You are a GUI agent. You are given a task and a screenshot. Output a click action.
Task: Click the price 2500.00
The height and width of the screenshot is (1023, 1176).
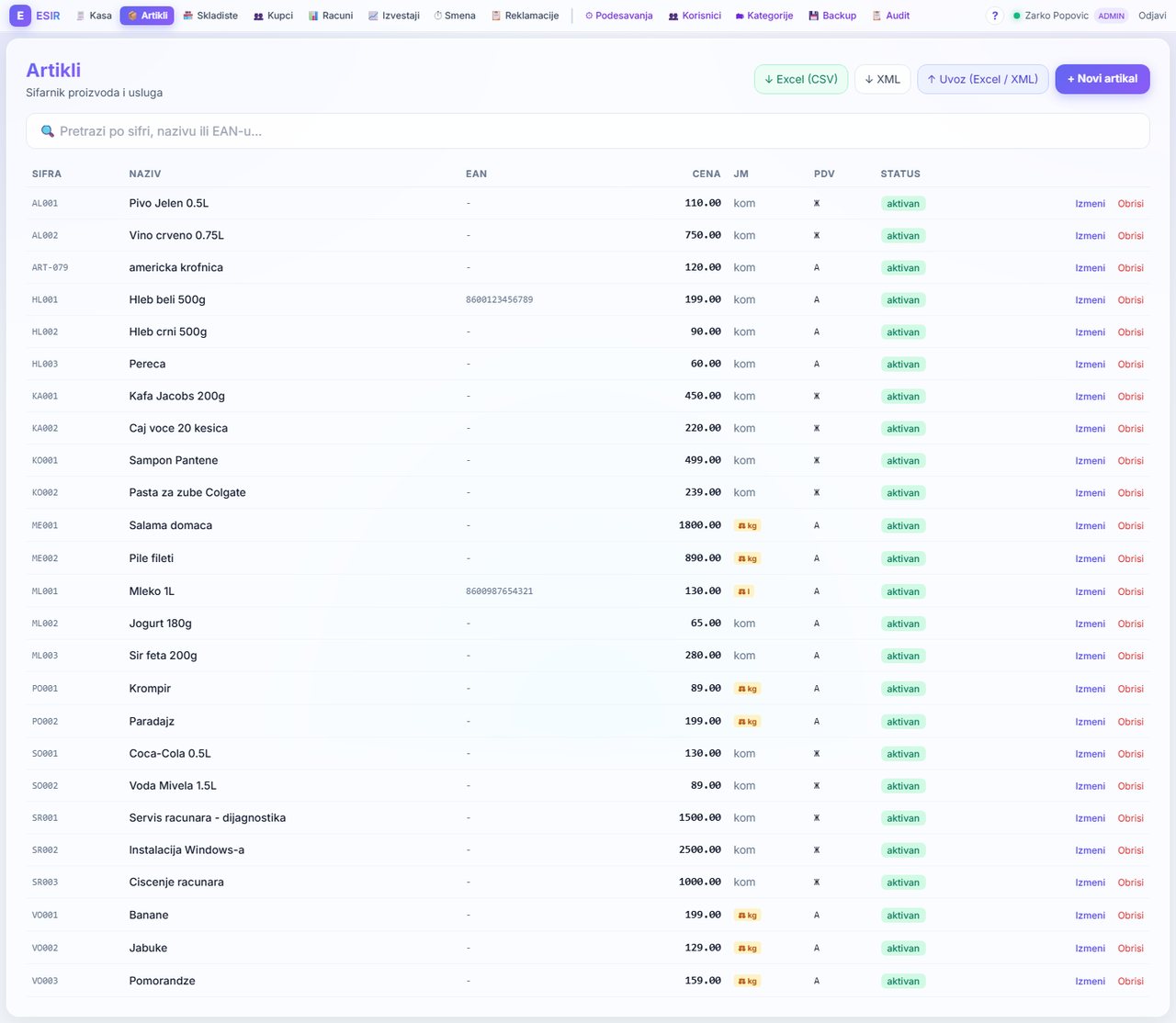point(700,849)
